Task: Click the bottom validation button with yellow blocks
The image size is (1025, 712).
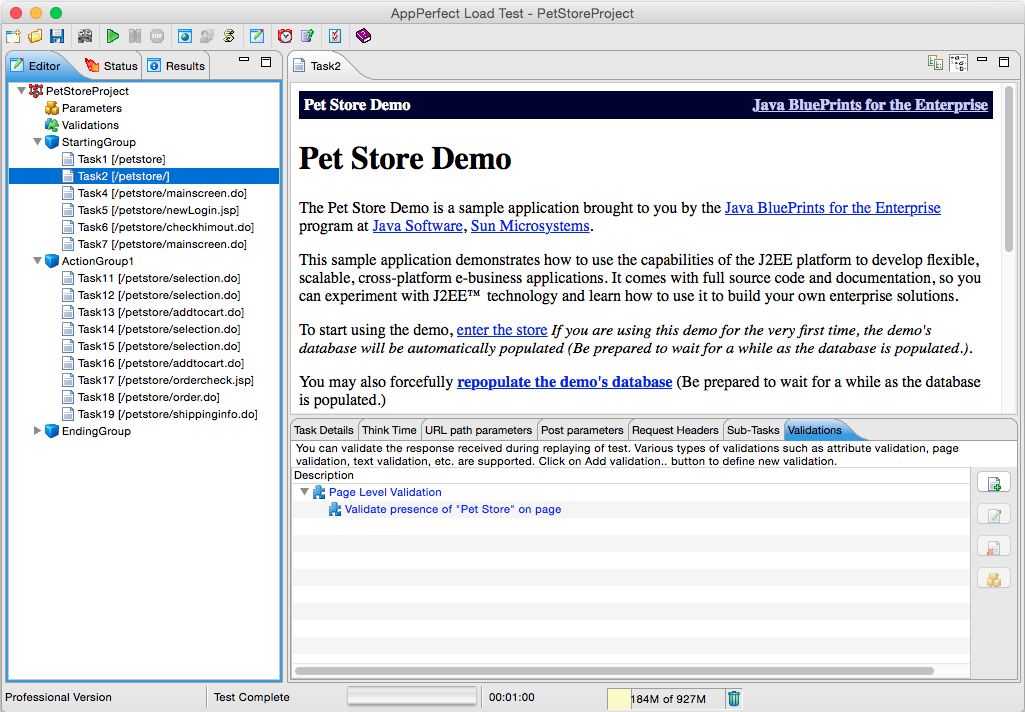Action: click(994, 579)
